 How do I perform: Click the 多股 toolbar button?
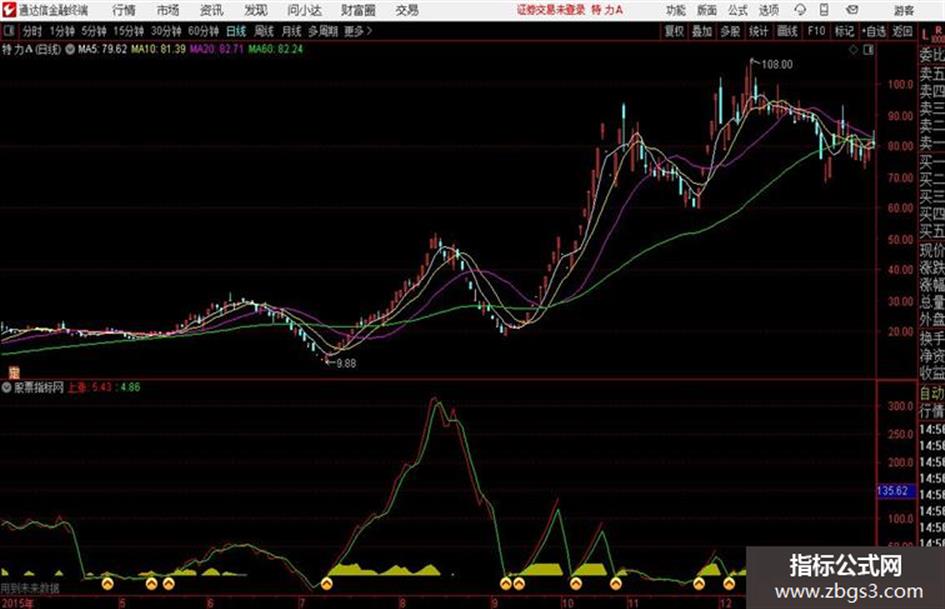pyautogui.click(x=730, y=31)
